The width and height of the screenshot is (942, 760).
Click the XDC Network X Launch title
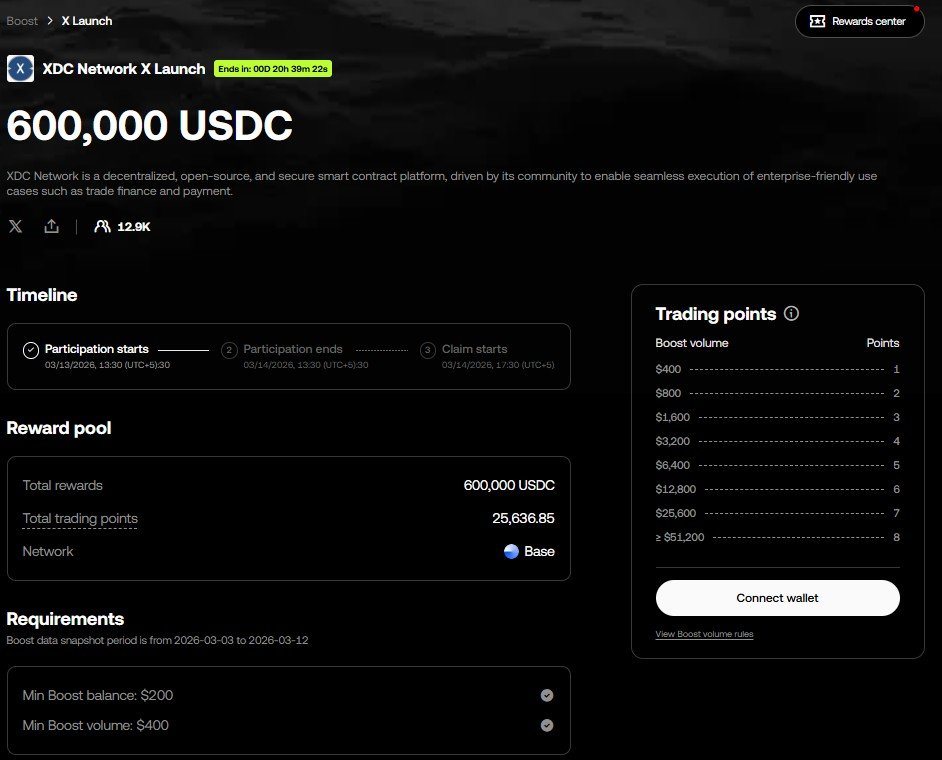[x=124, y=69]
